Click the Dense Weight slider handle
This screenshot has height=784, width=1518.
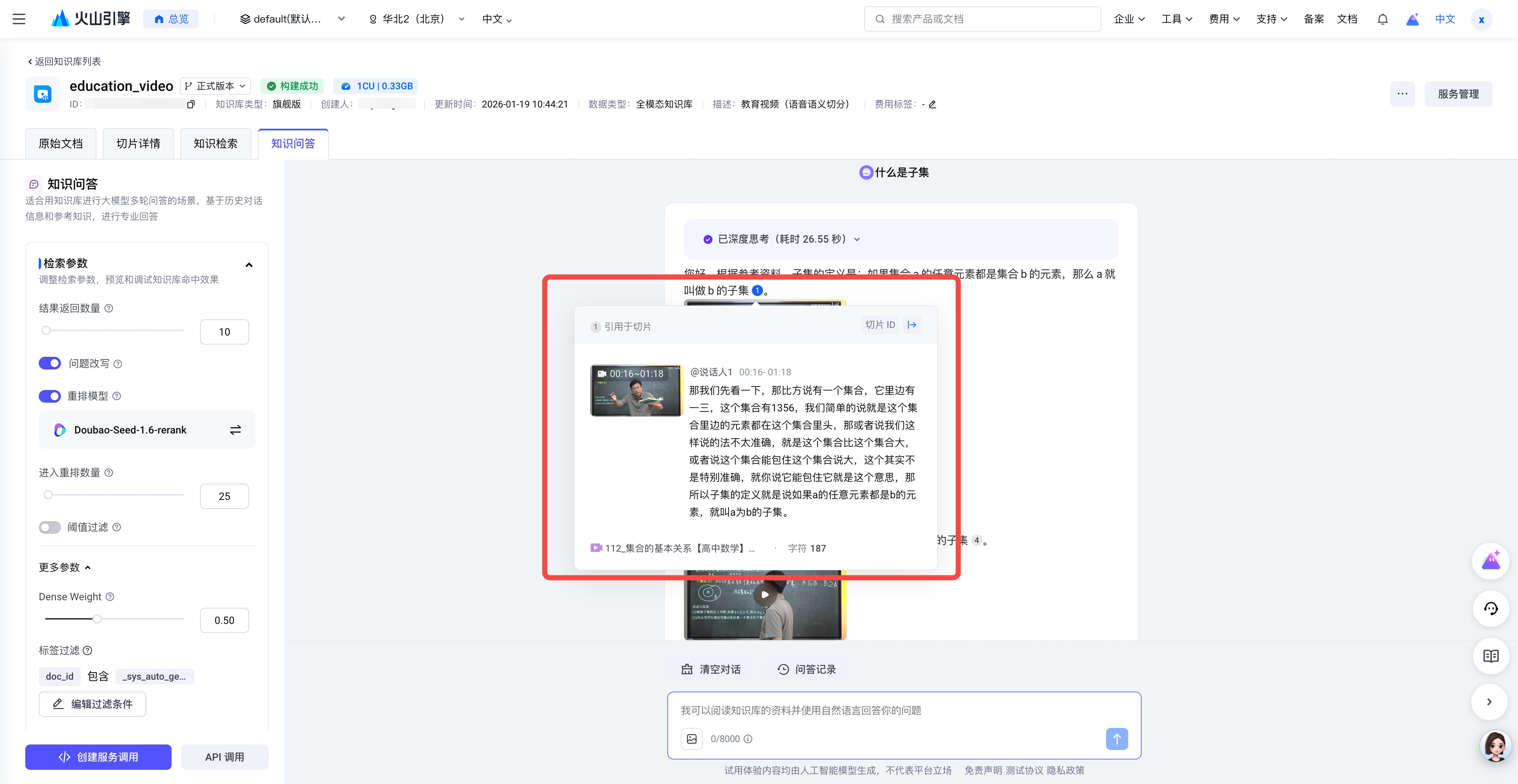(97, 618)
